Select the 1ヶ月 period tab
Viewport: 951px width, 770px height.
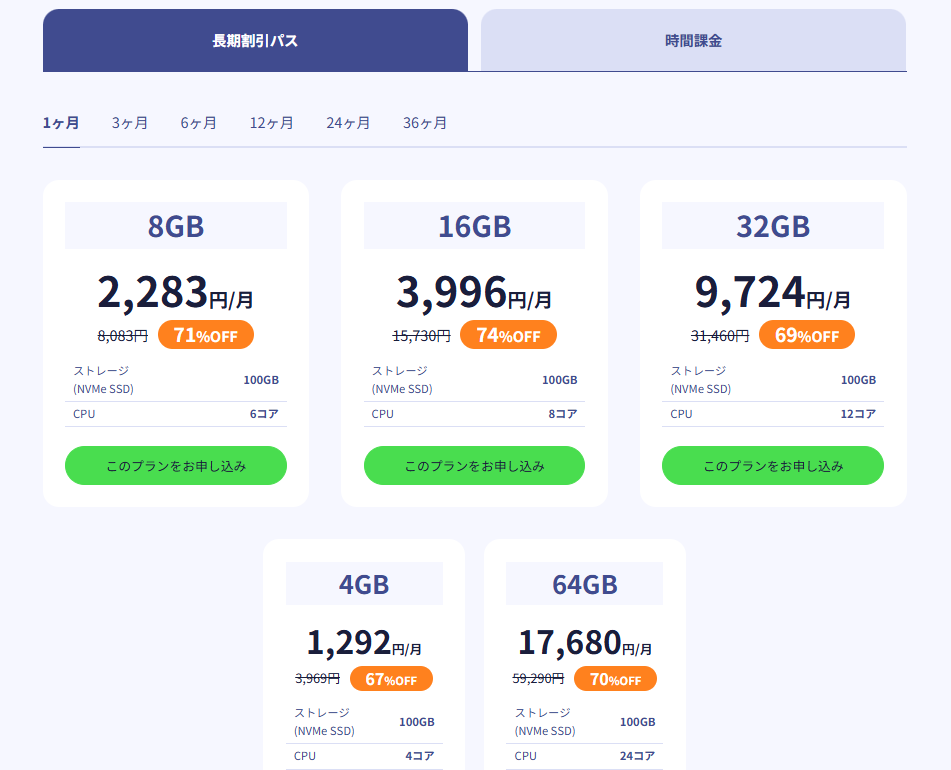point(61,123)
